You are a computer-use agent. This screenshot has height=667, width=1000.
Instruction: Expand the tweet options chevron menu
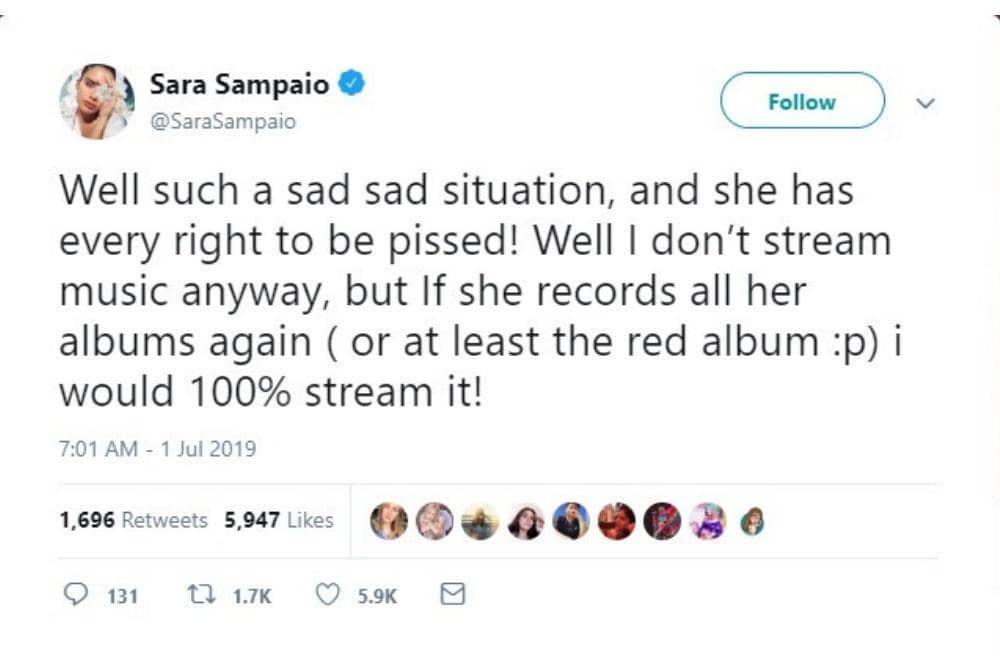pos(926,102)
